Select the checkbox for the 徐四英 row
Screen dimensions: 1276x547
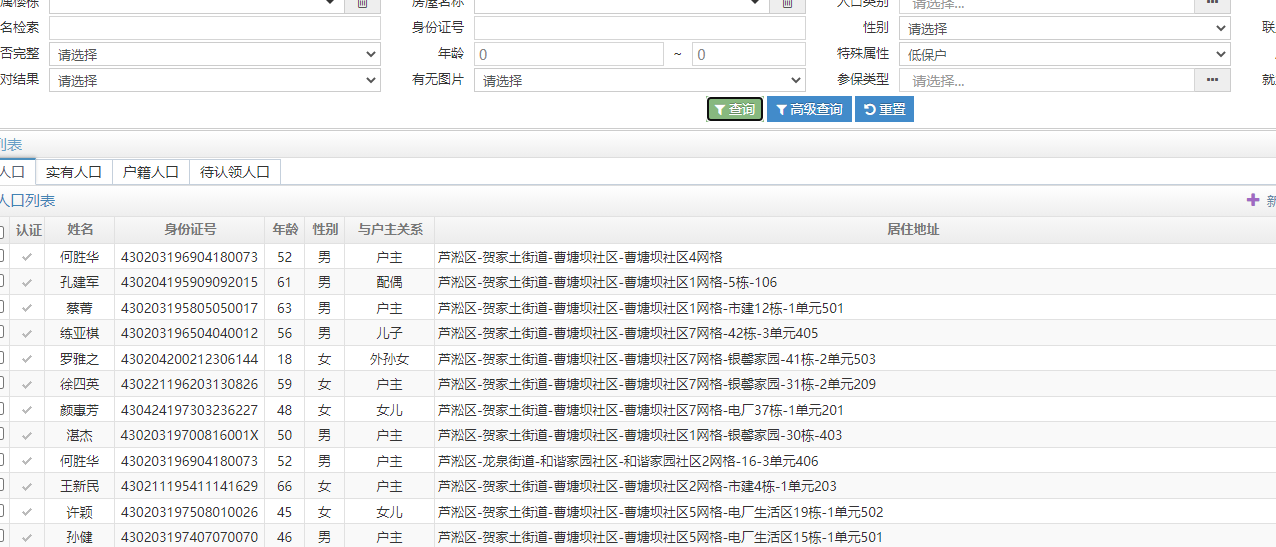coord(1,384)
